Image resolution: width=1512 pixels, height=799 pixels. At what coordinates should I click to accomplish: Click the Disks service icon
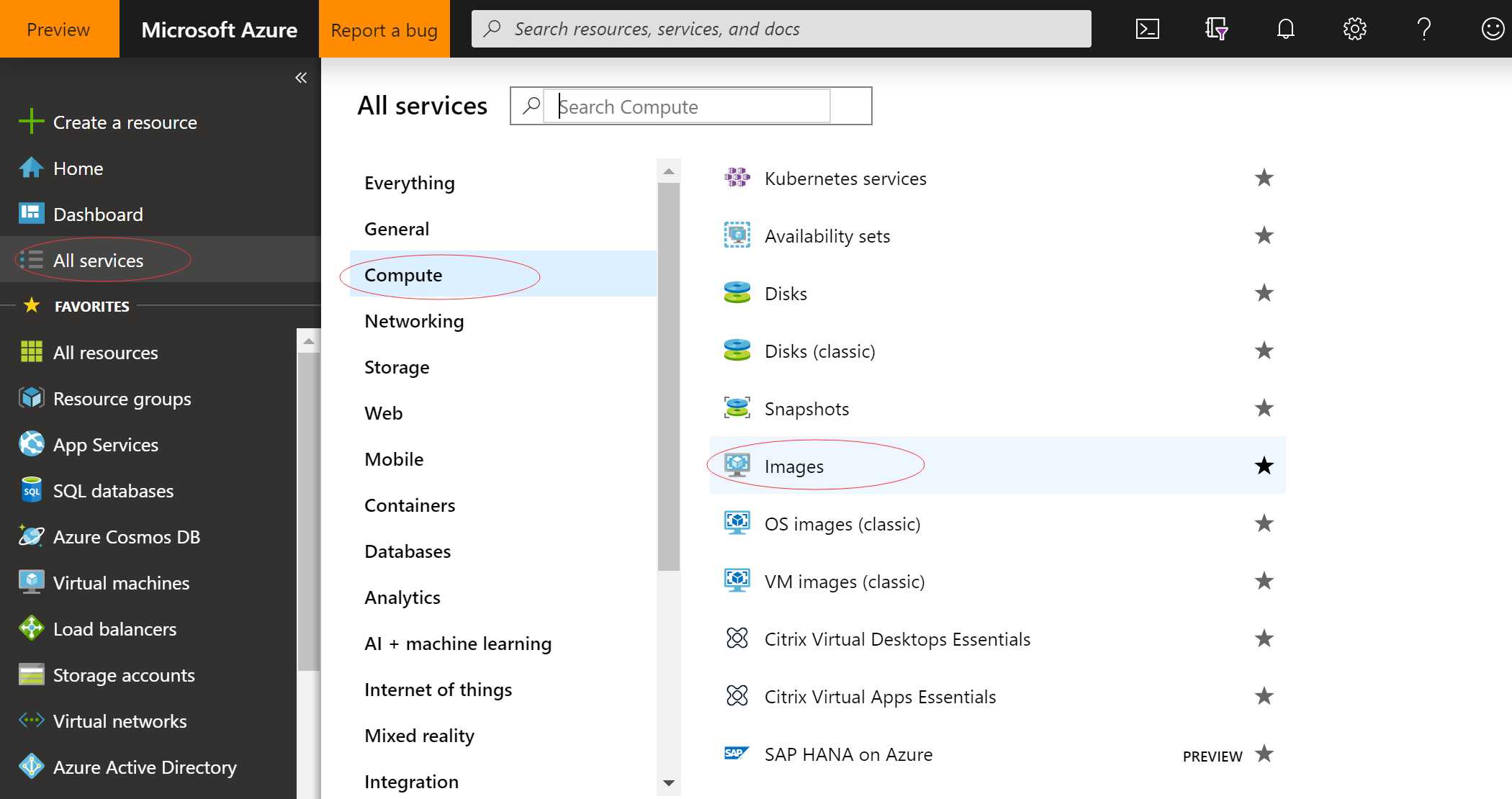737,293
